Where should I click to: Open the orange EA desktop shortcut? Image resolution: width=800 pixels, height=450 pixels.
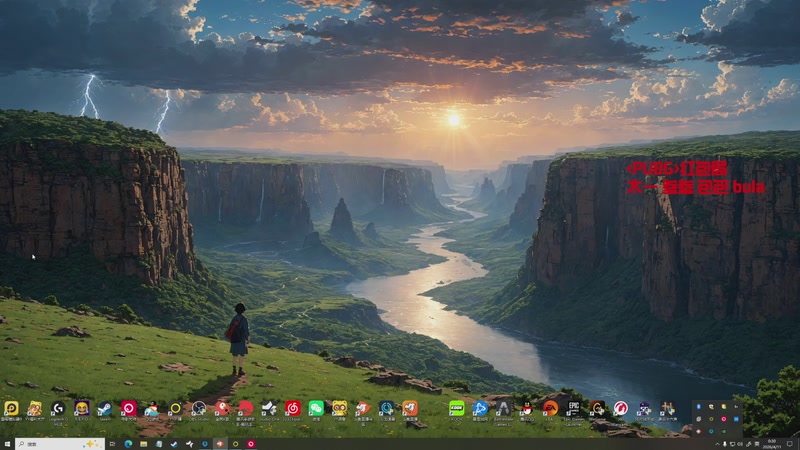click(x=551, y=408)
